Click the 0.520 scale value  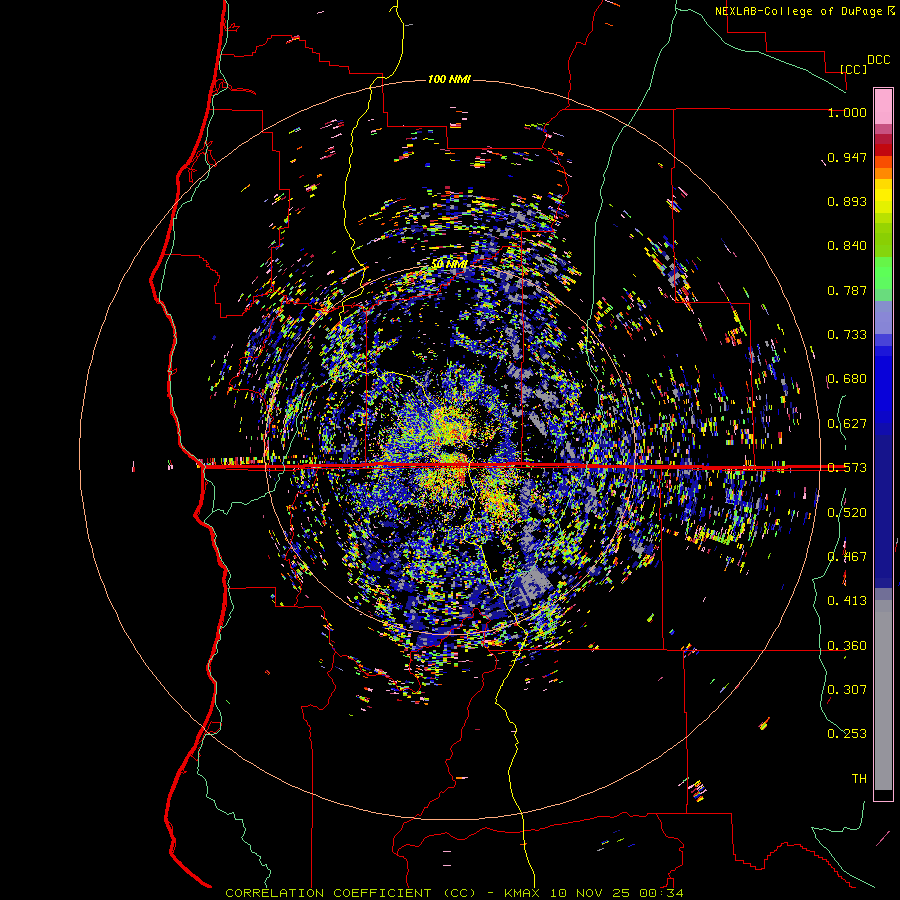pos(847,513)
